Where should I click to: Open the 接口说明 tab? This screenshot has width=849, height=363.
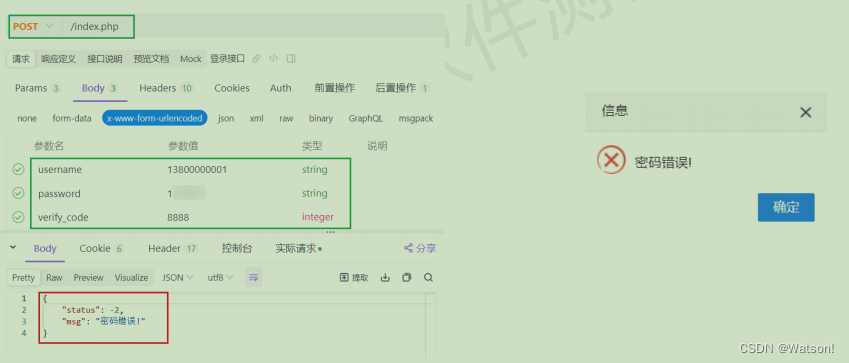click(105, 59)
